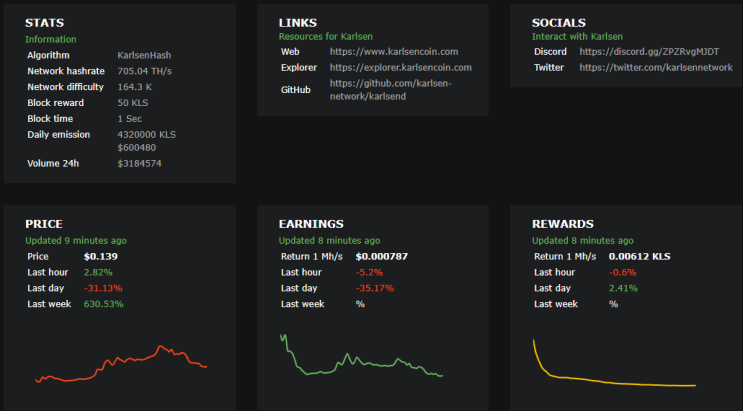Click the Twitter label in SOCIALS
This screenshot has height=411, width=743.
[x=549, y=67]
